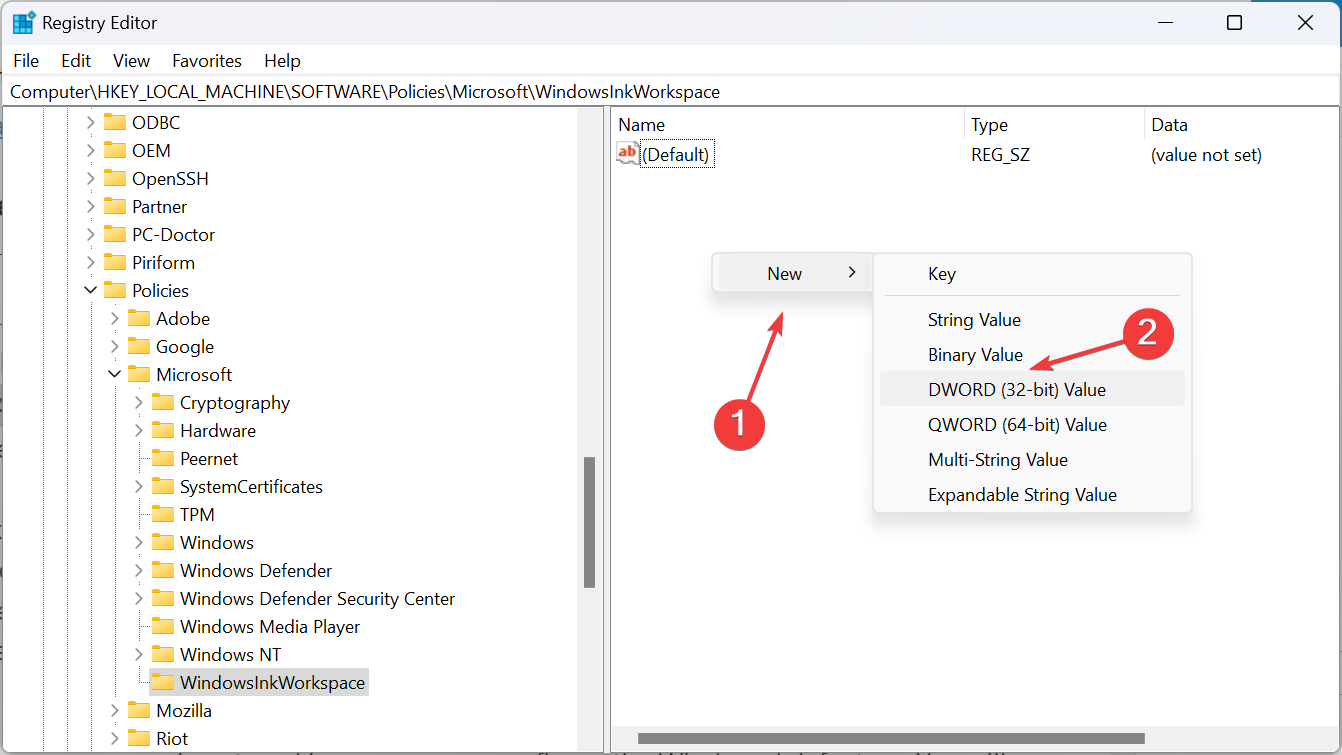Click the TPM folder icon
The width and height of the screenshot is (1342, 755).
coord(163,515)
